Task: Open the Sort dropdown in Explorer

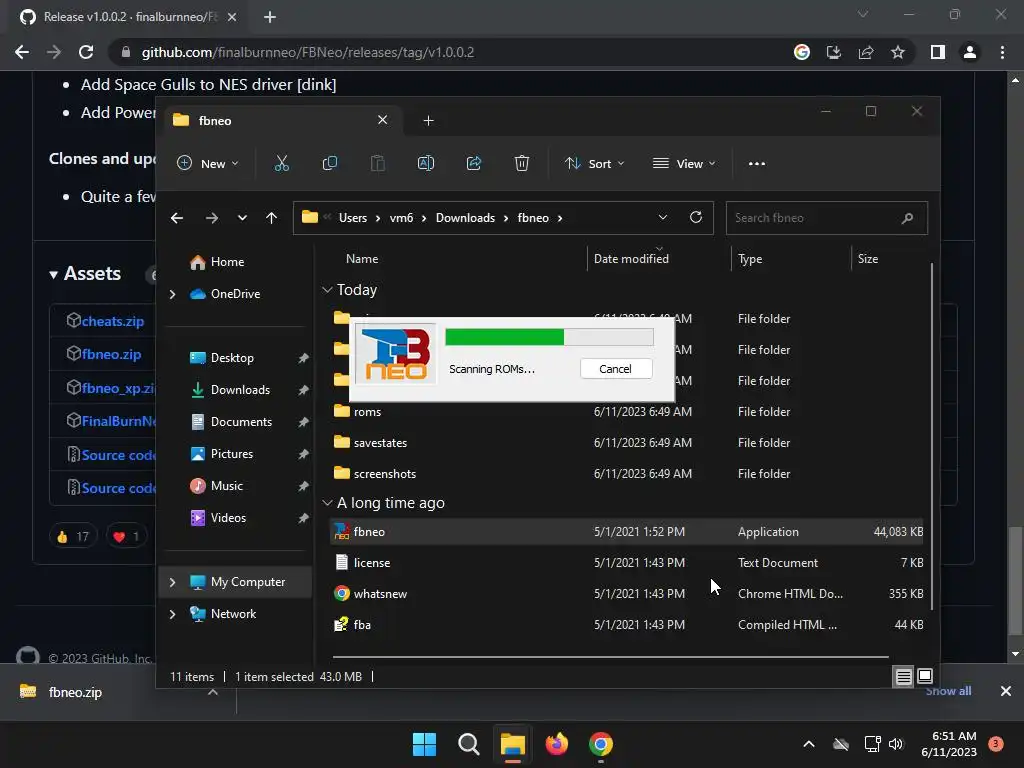Action: (x=594, y=163)
